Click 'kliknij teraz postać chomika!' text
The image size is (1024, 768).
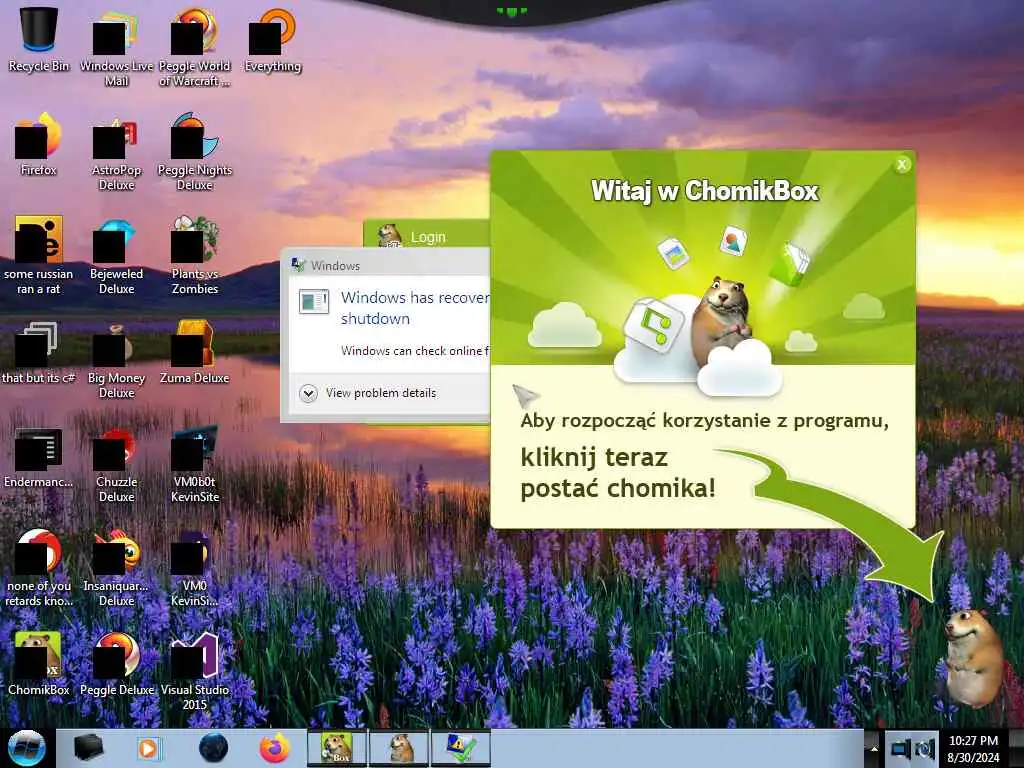coord(618,472)
